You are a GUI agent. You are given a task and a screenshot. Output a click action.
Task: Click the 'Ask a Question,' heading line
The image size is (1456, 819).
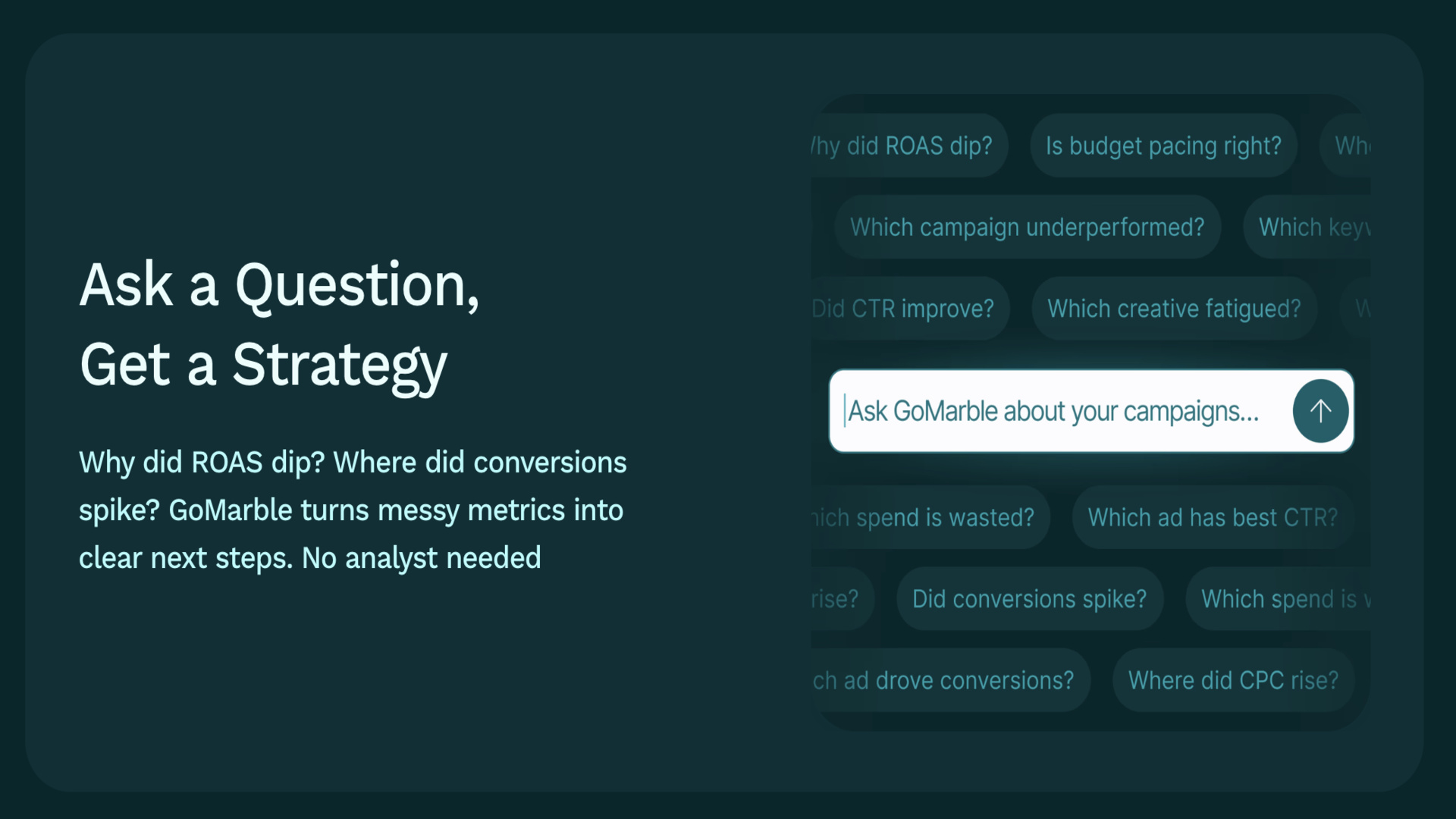280,285
